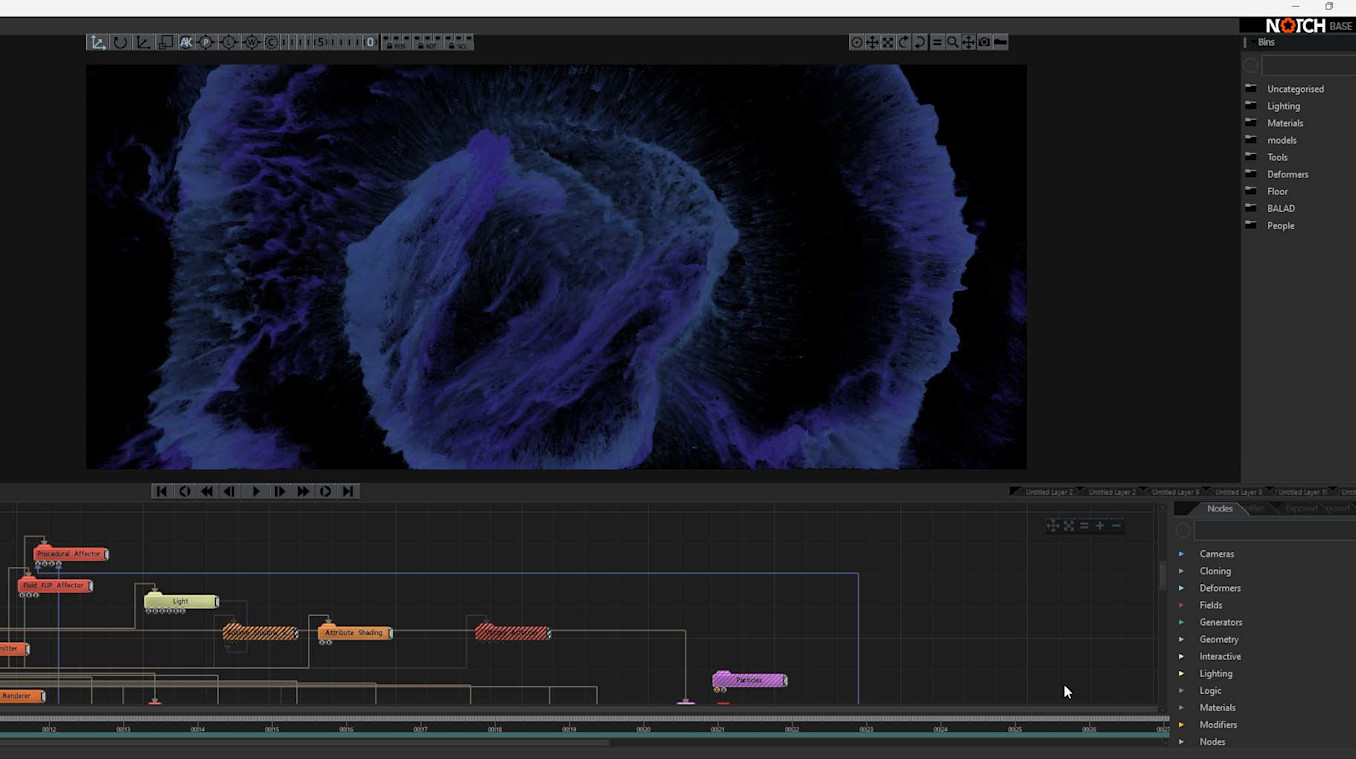Select the rotate tool in top toolbar
Viewport: 1356px width, 759px height.
pyautogui.click(x=120, y=42)
